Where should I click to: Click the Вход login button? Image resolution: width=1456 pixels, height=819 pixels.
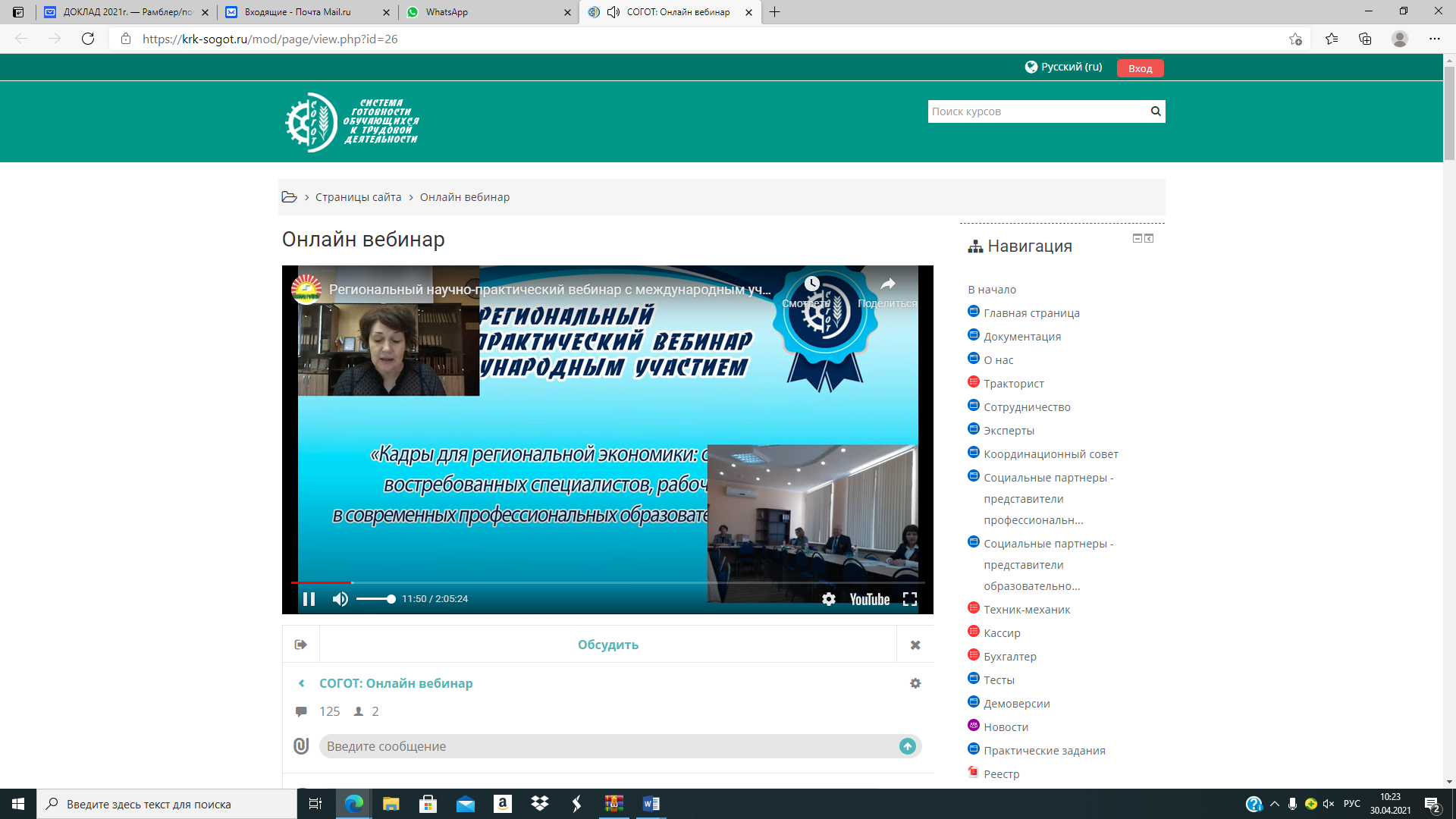[1140, 68]
